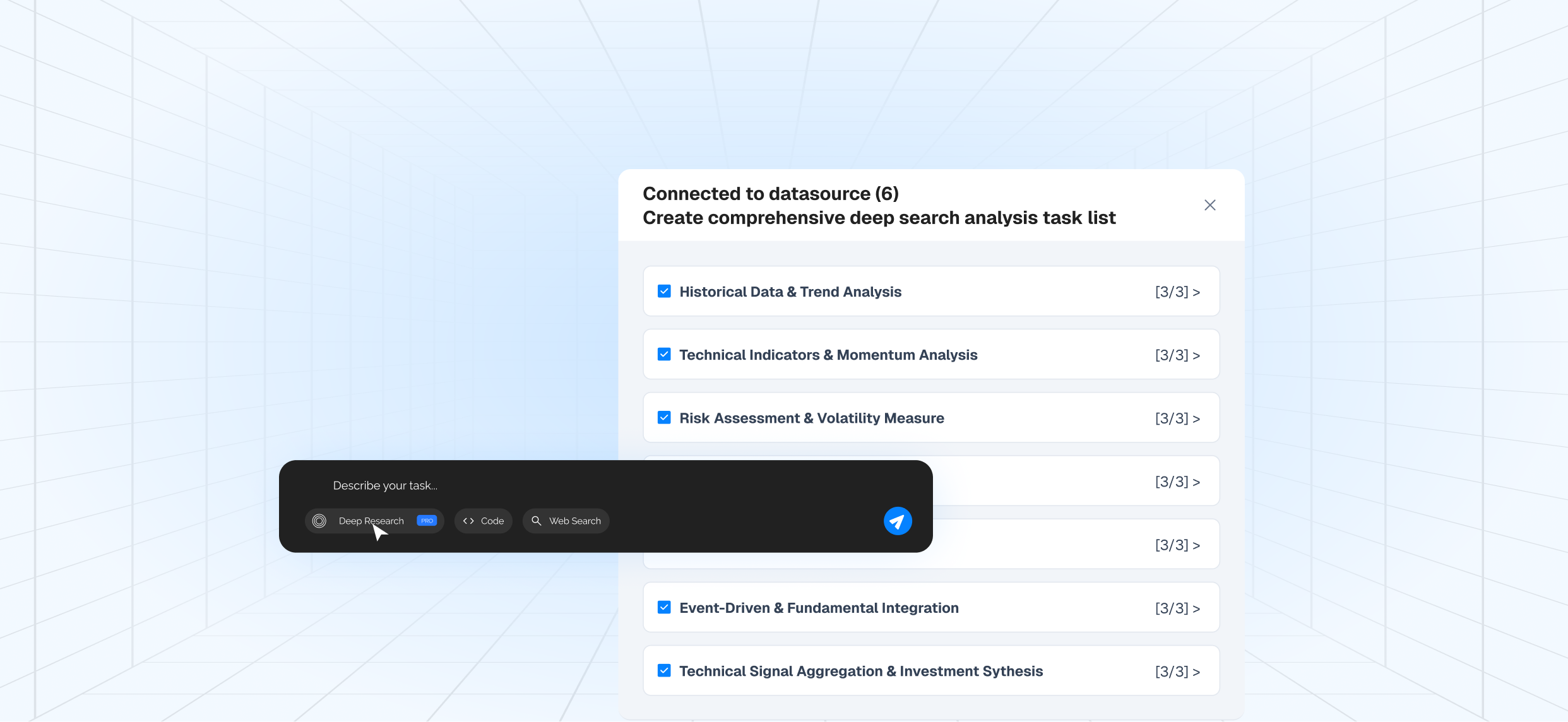This screenshot has height=722, width=1568.
Task: Click the Describe your task input field
Action: point(568,485)
